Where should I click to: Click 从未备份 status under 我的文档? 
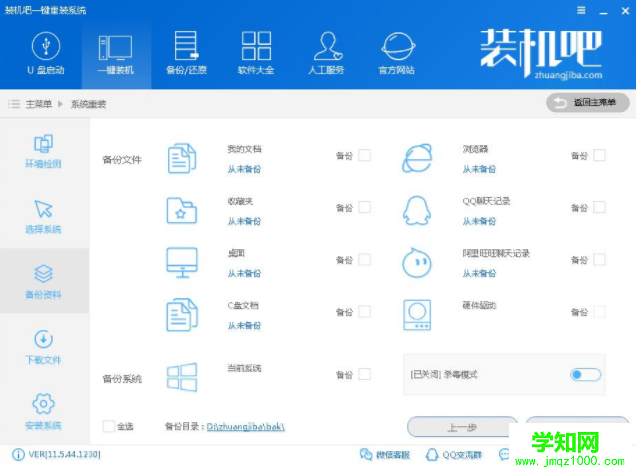tap(244, 169)
